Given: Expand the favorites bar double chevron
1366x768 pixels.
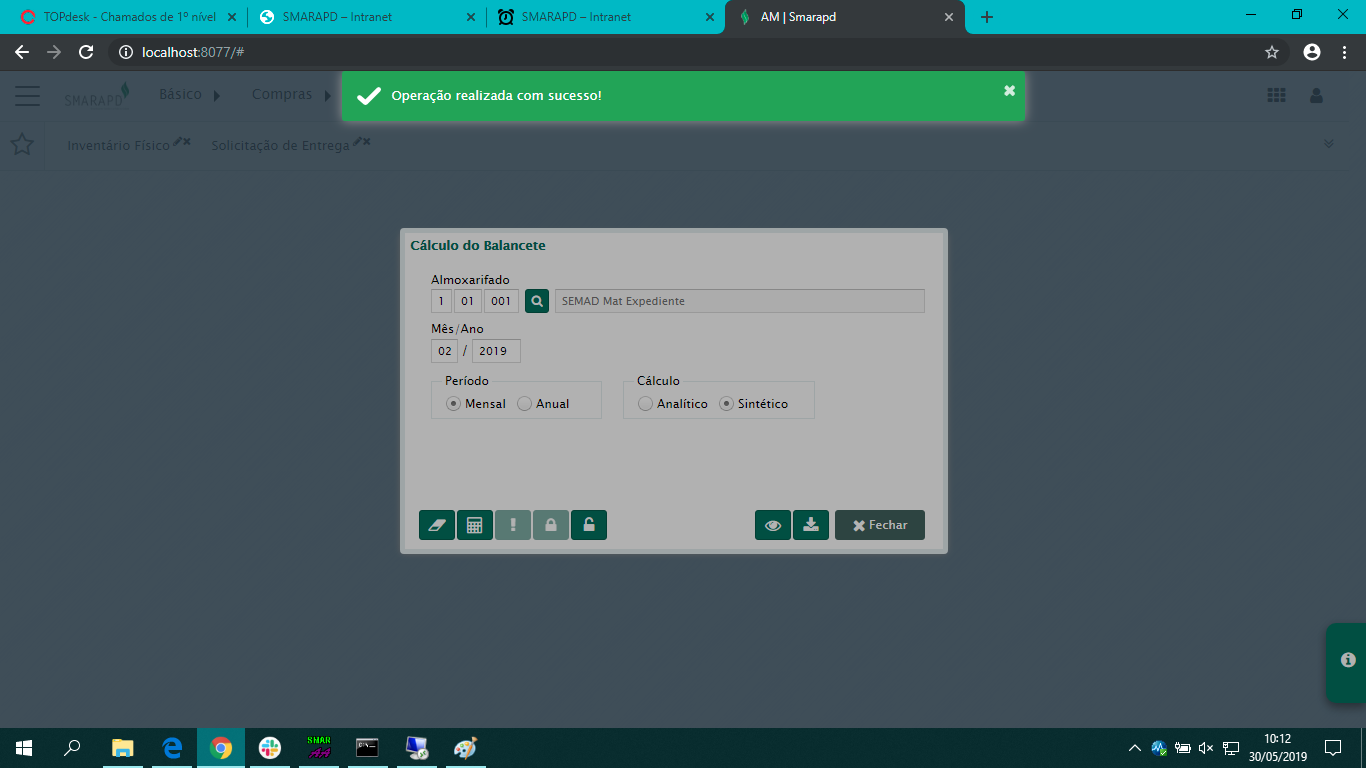Looking at the screenshot, I should tap(1329, 144).
